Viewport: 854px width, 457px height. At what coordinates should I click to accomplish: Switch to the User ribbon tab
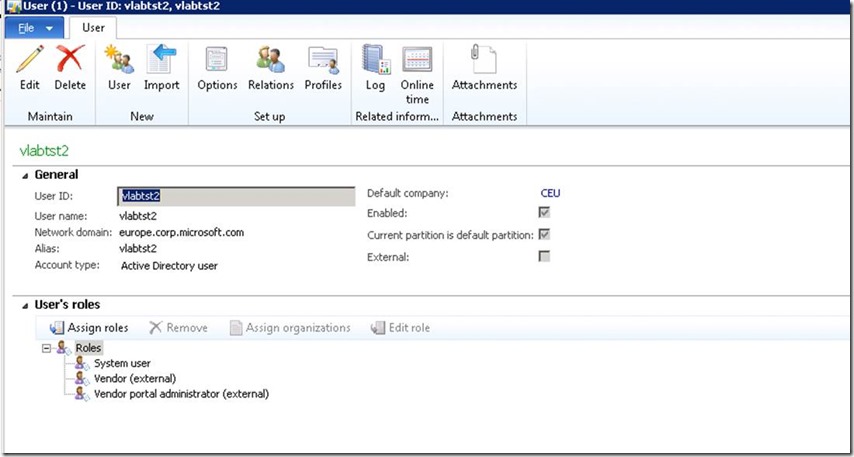pyautogui.click(x=93, y=27)
